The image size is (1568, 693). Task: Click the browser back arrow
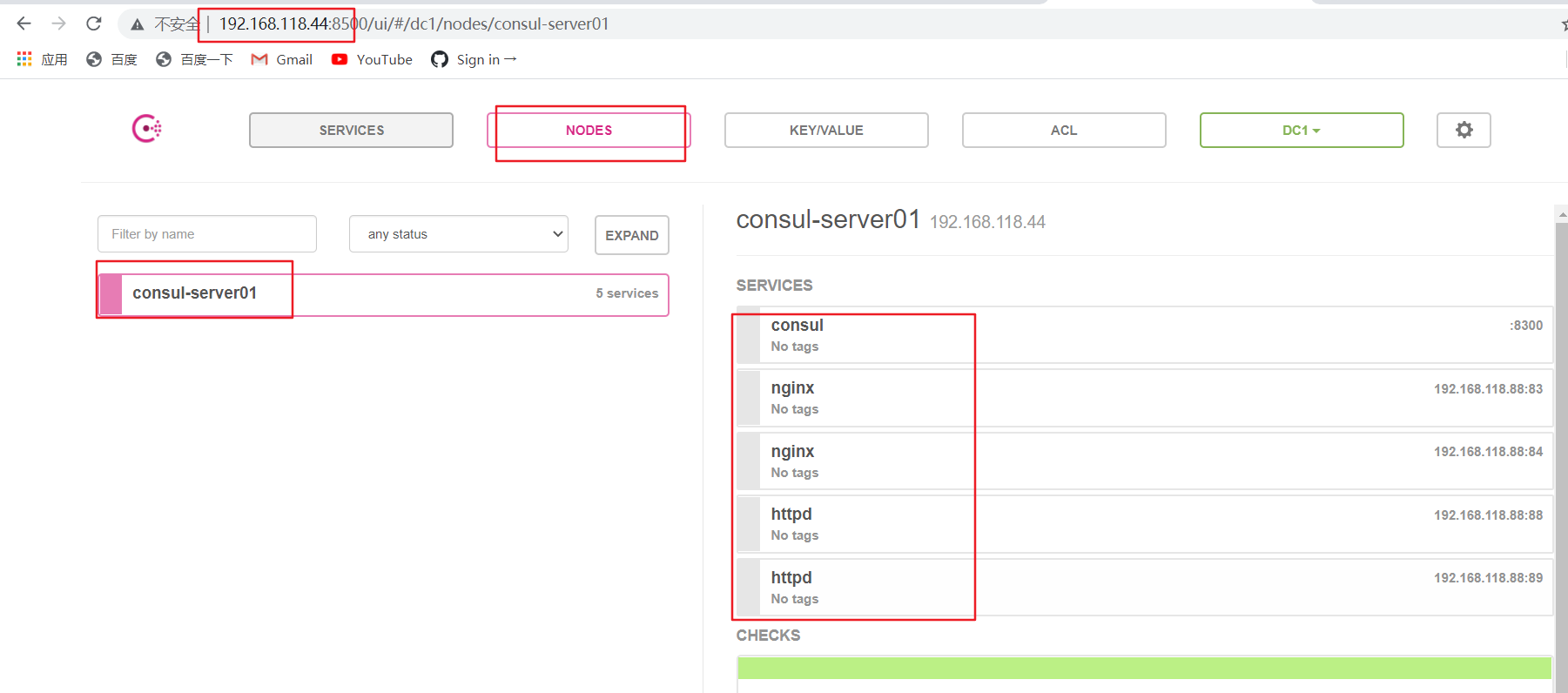point(24,24)
